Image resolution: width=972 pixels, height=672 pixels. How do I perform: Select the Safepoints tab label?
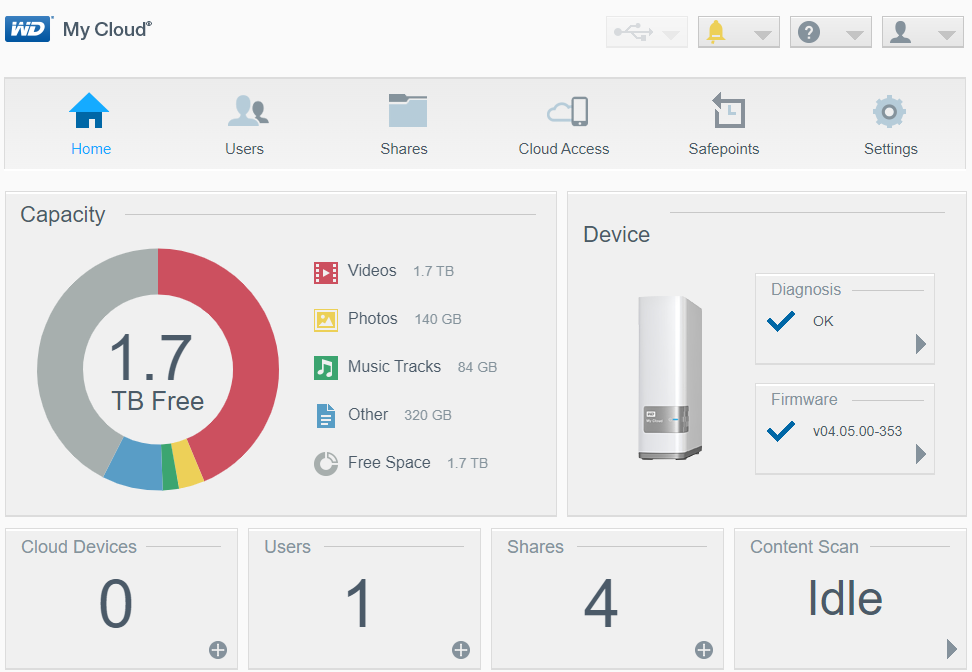tap(723, 149)
